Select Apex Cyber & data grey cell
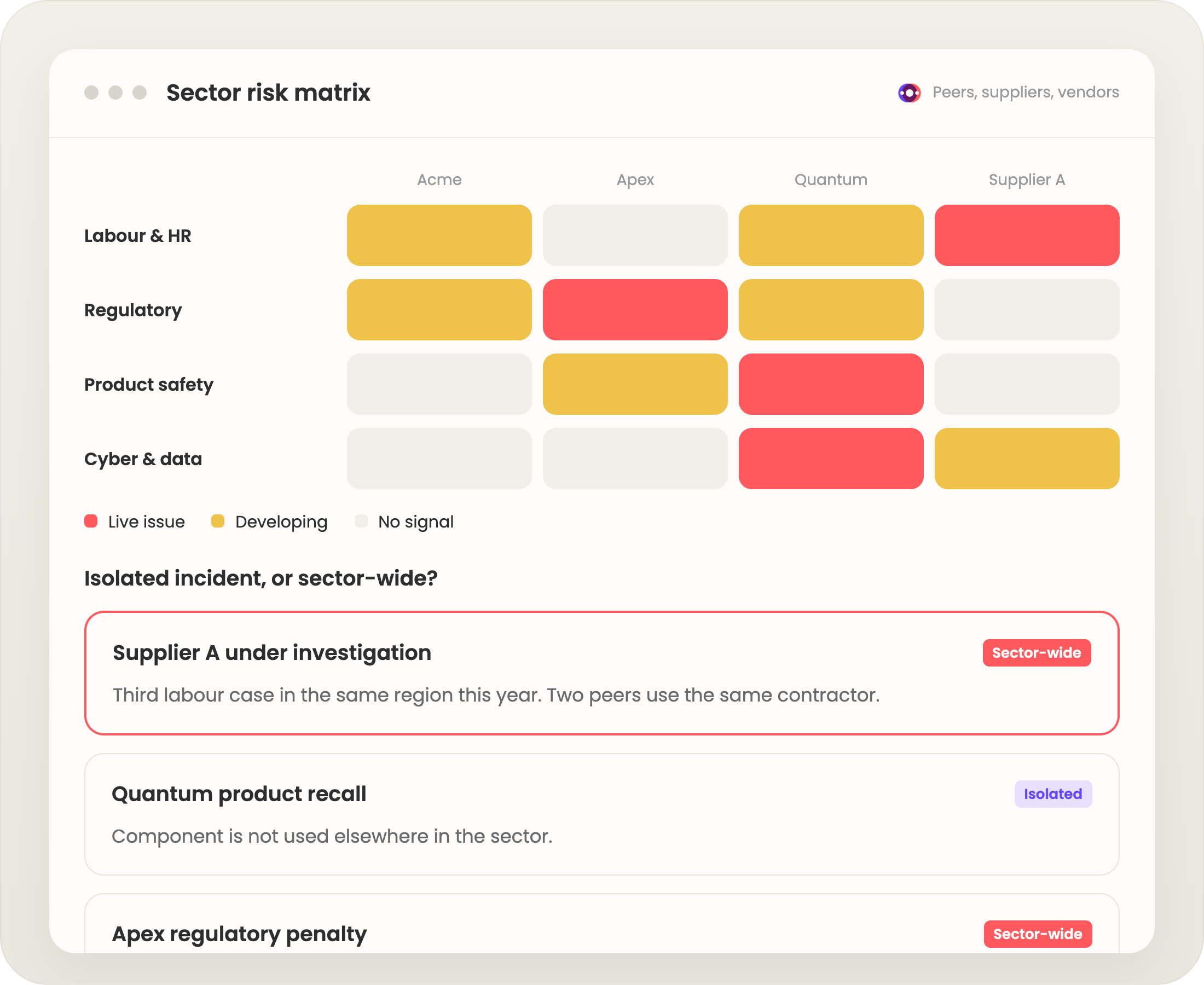This screenshot has width=1204, height=985. coord(635,459)
